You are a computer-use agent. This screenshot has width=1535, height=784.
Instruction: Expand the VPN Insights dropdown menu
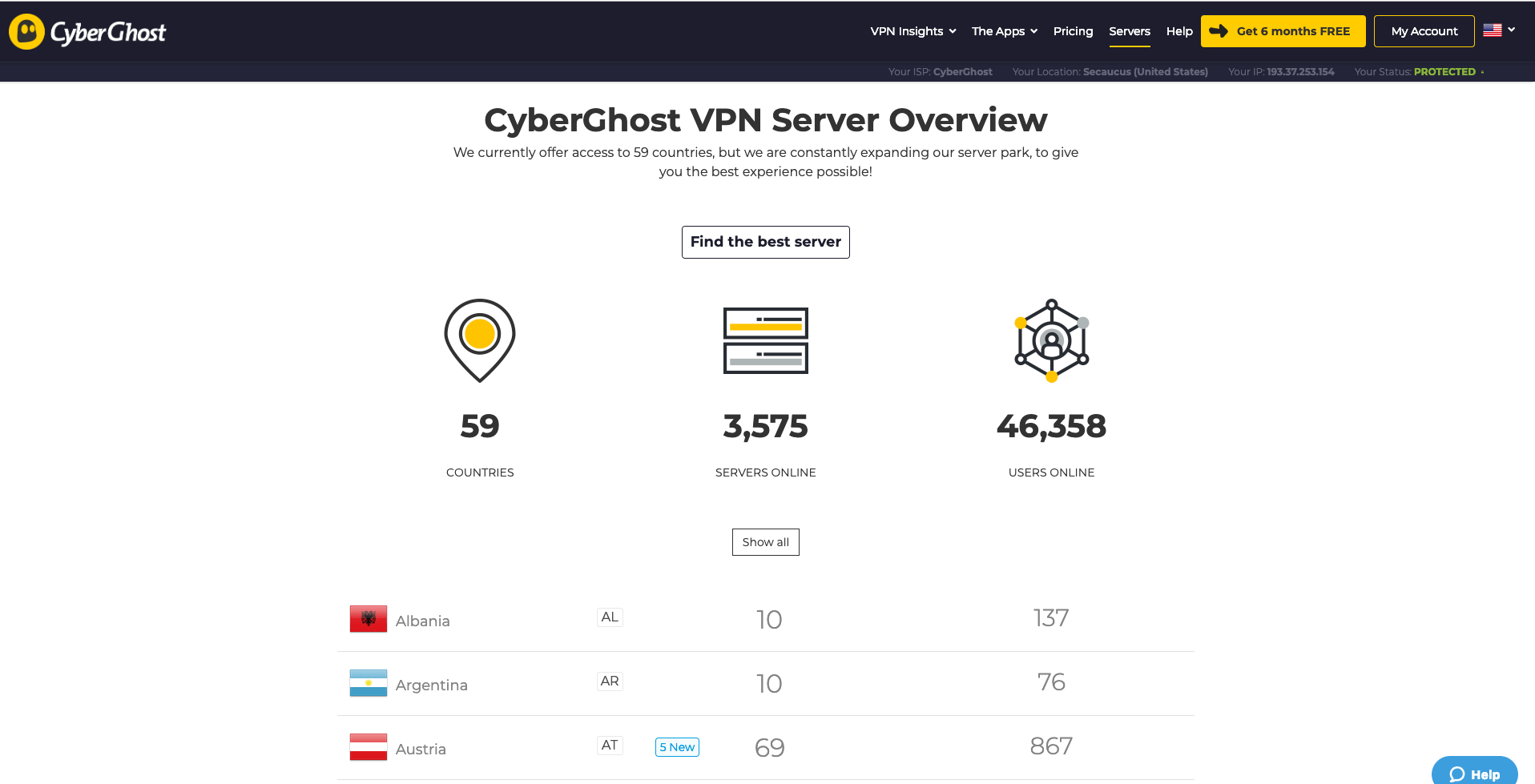913,31
